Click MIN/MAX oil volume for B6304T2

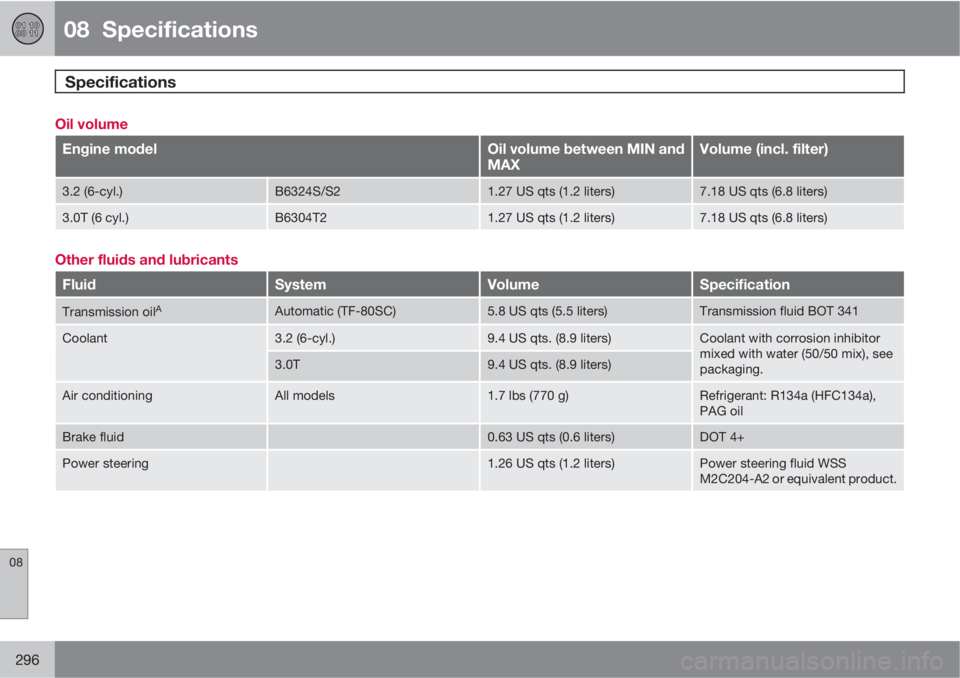click(x=586, y=217)
